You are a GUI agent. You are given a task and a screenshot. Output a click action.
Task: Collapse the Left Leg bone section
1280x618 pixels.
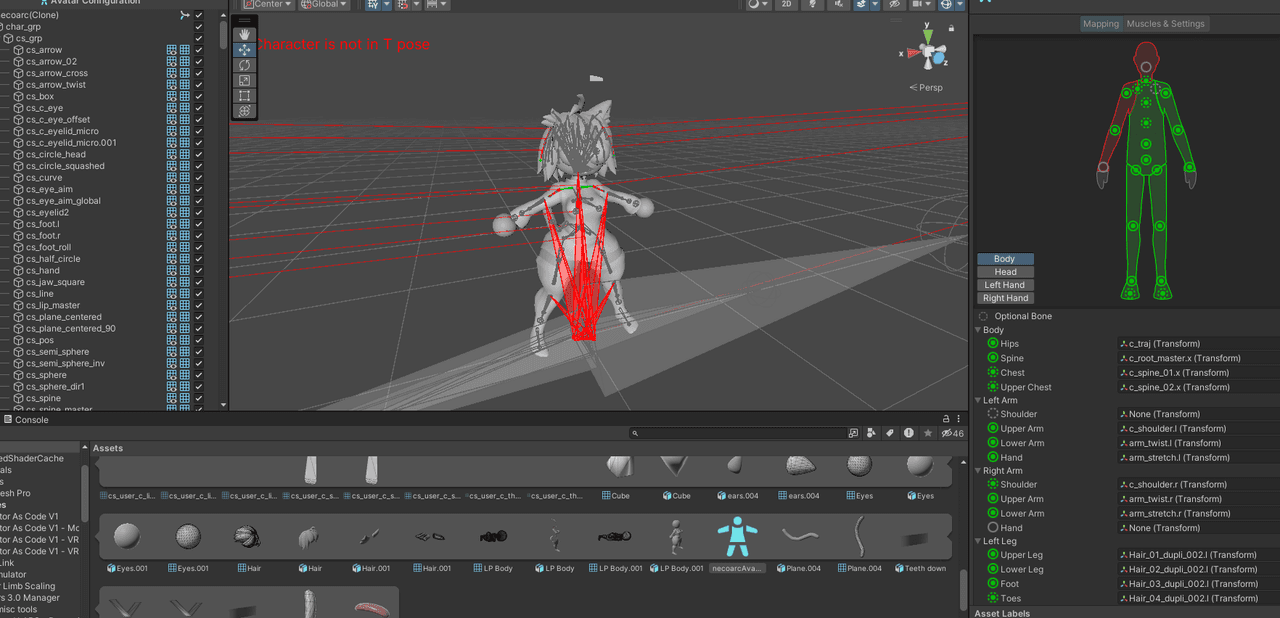coord(979,541)
